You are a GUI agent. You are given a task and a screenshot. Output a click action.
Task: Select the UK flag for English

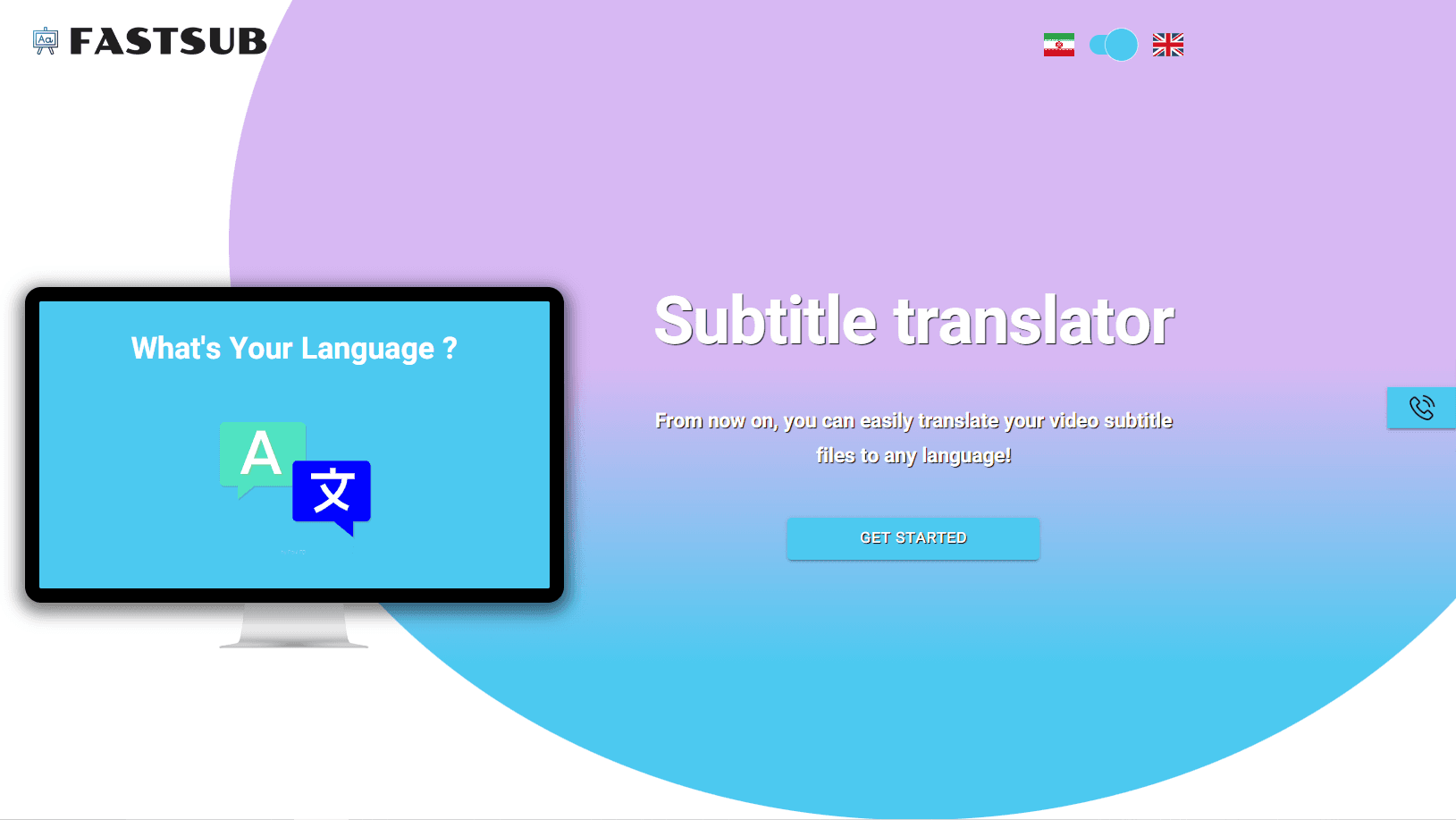pos(1167,45)
